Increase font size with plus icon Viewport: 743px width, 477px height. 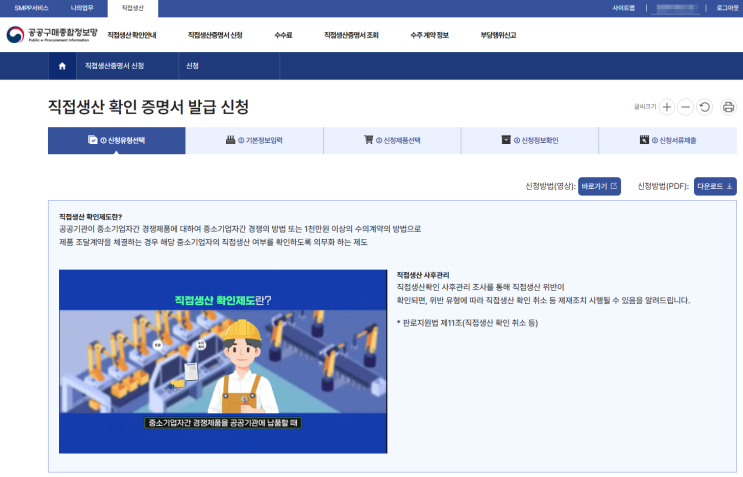pos(667,107)
